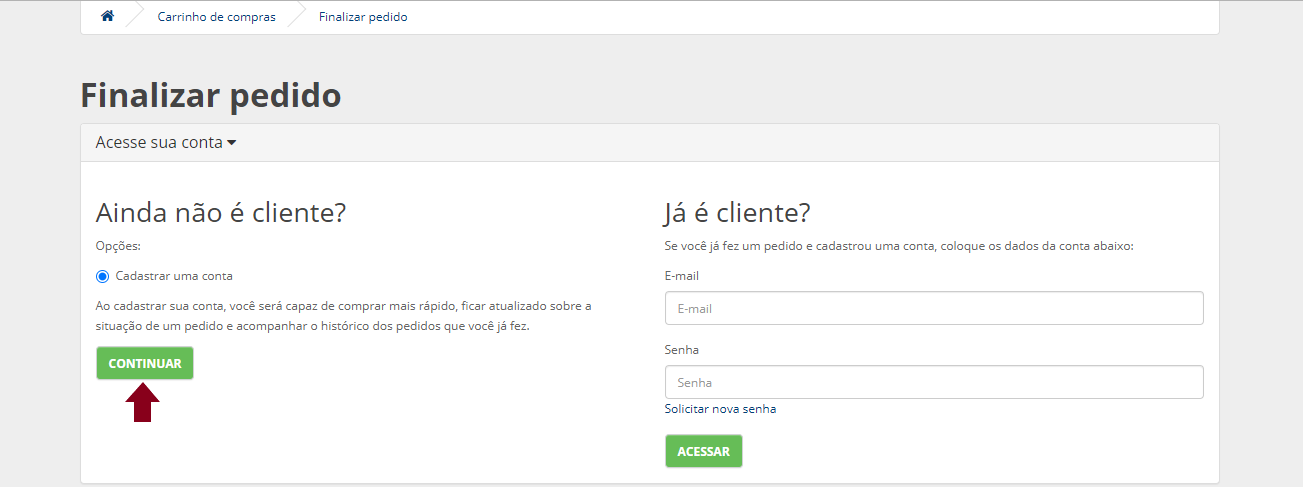This screenshot has width=1303, height=487.
Task: Click caret arrow beside Acesse sua conta
Action: [232, 143]
